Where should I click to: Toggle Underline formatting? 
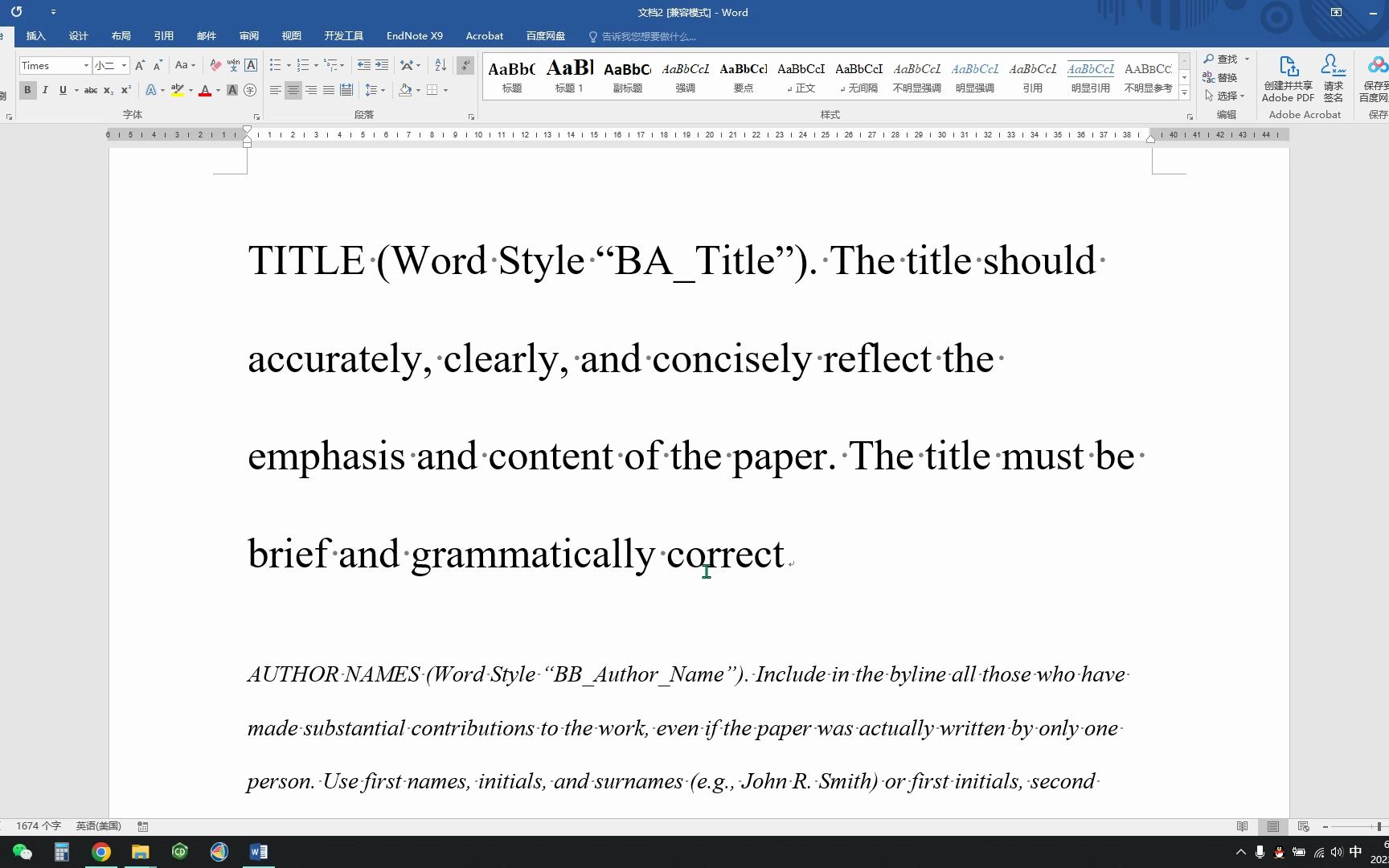[63, 90]
